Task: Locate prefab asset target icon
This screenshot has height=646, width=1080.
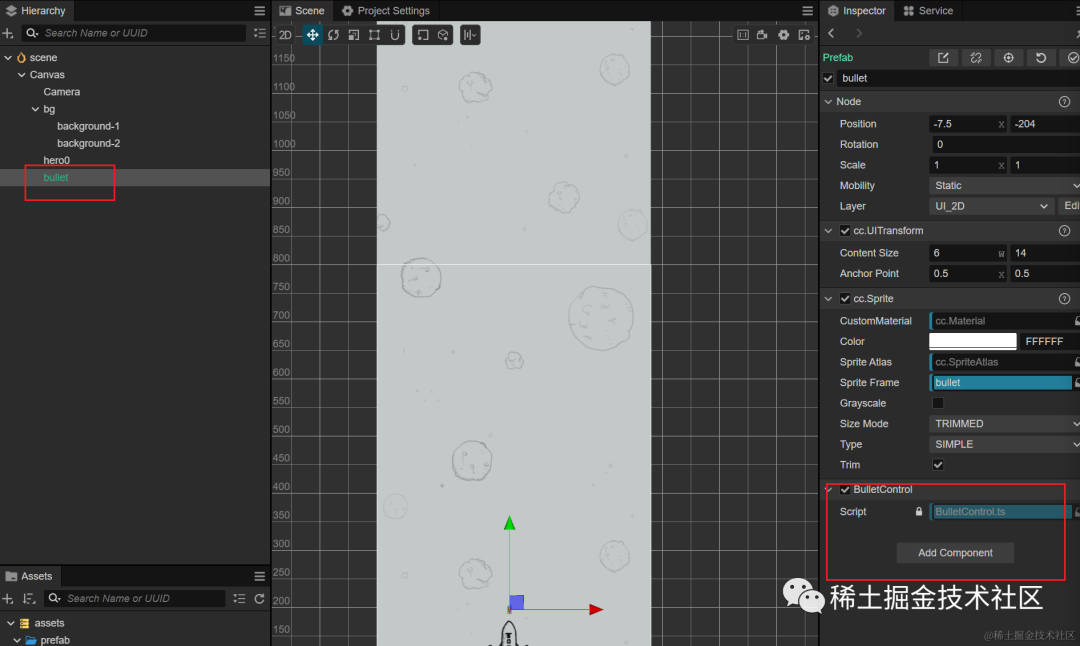Action: click(x=1008, y=58)
